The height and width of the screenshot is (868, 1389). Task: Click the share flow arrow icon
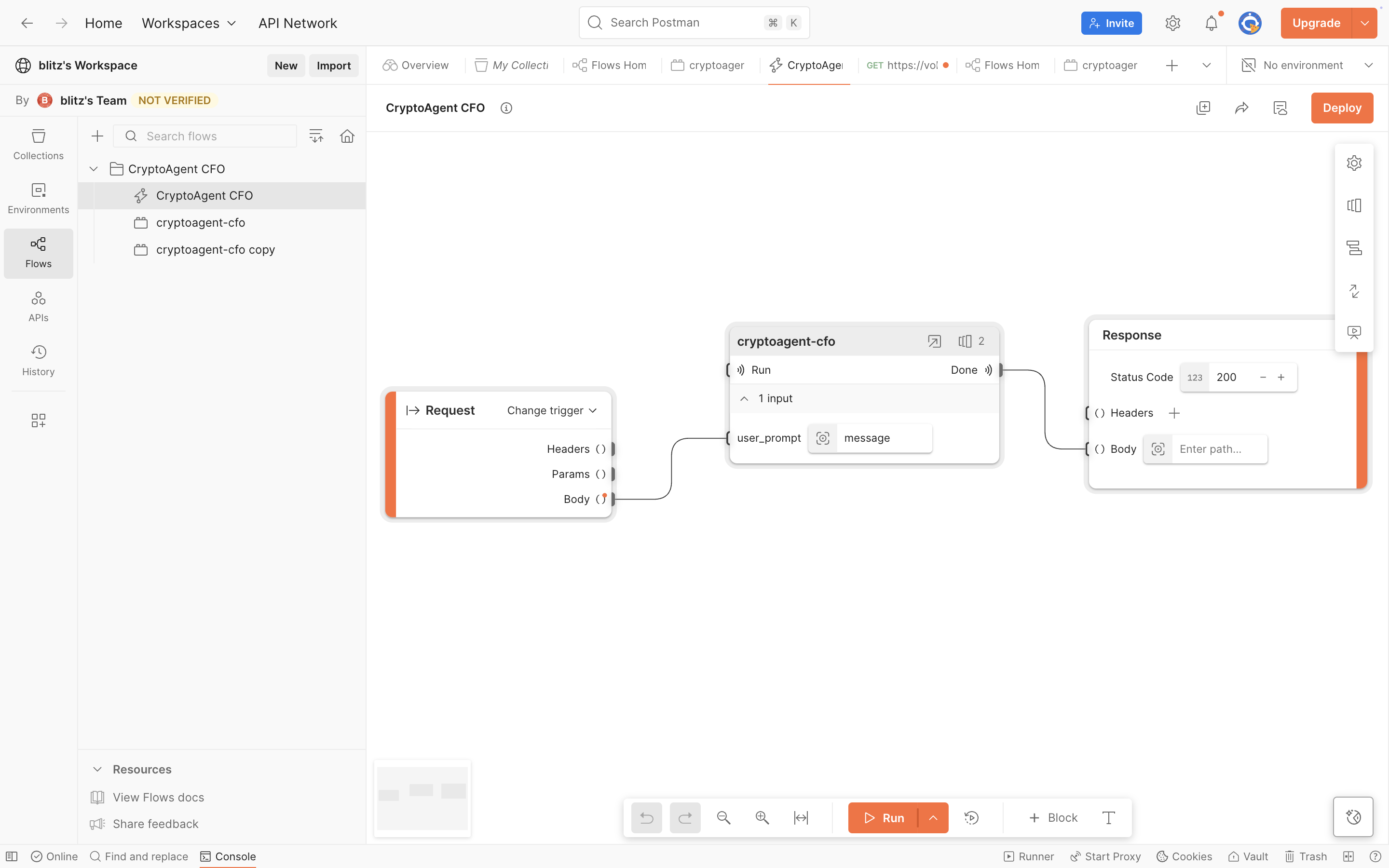(x=1241, y=108)
